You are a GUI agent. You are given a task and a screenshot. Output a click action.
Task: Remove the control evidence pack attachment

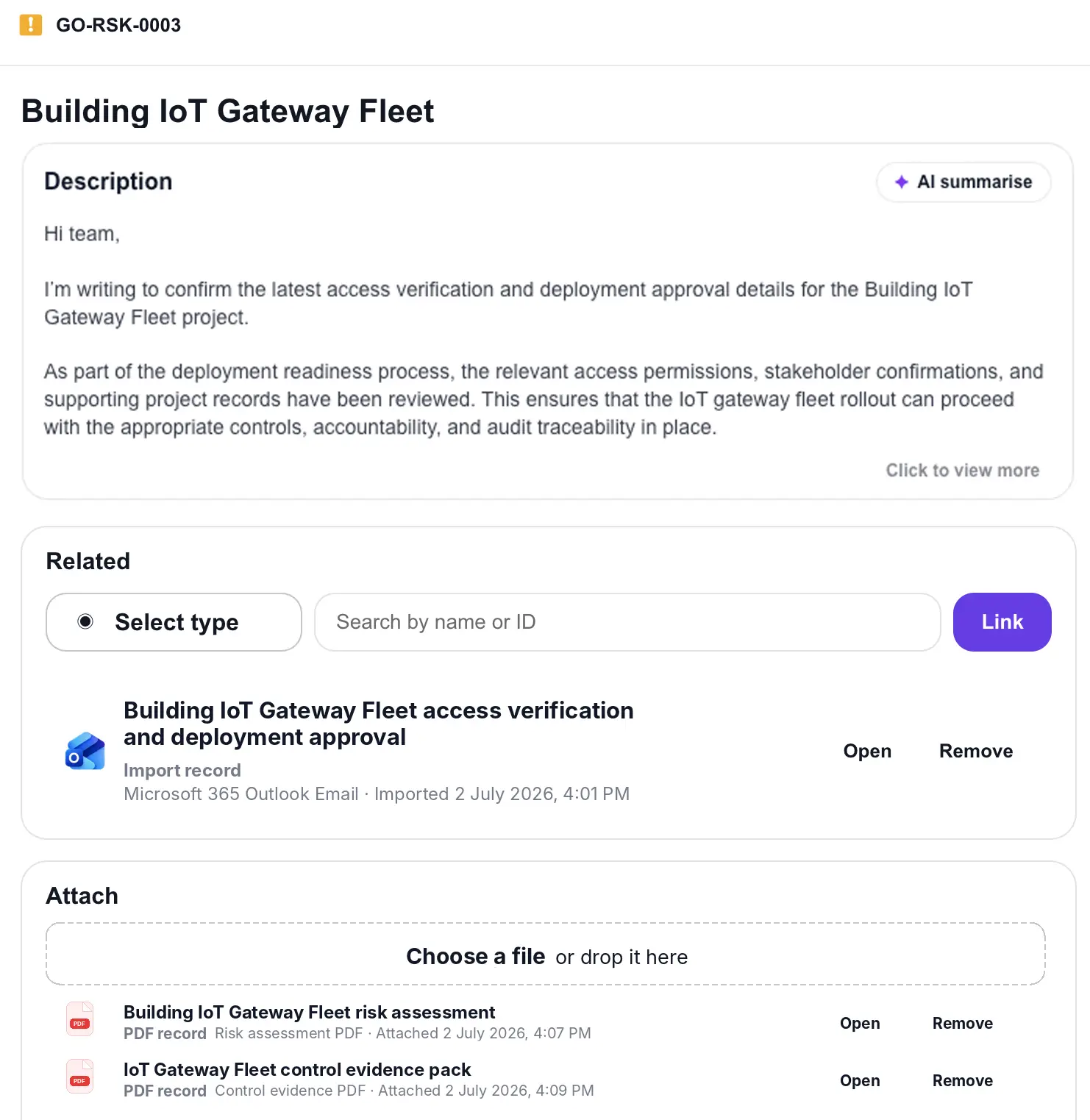(963, 1080)
